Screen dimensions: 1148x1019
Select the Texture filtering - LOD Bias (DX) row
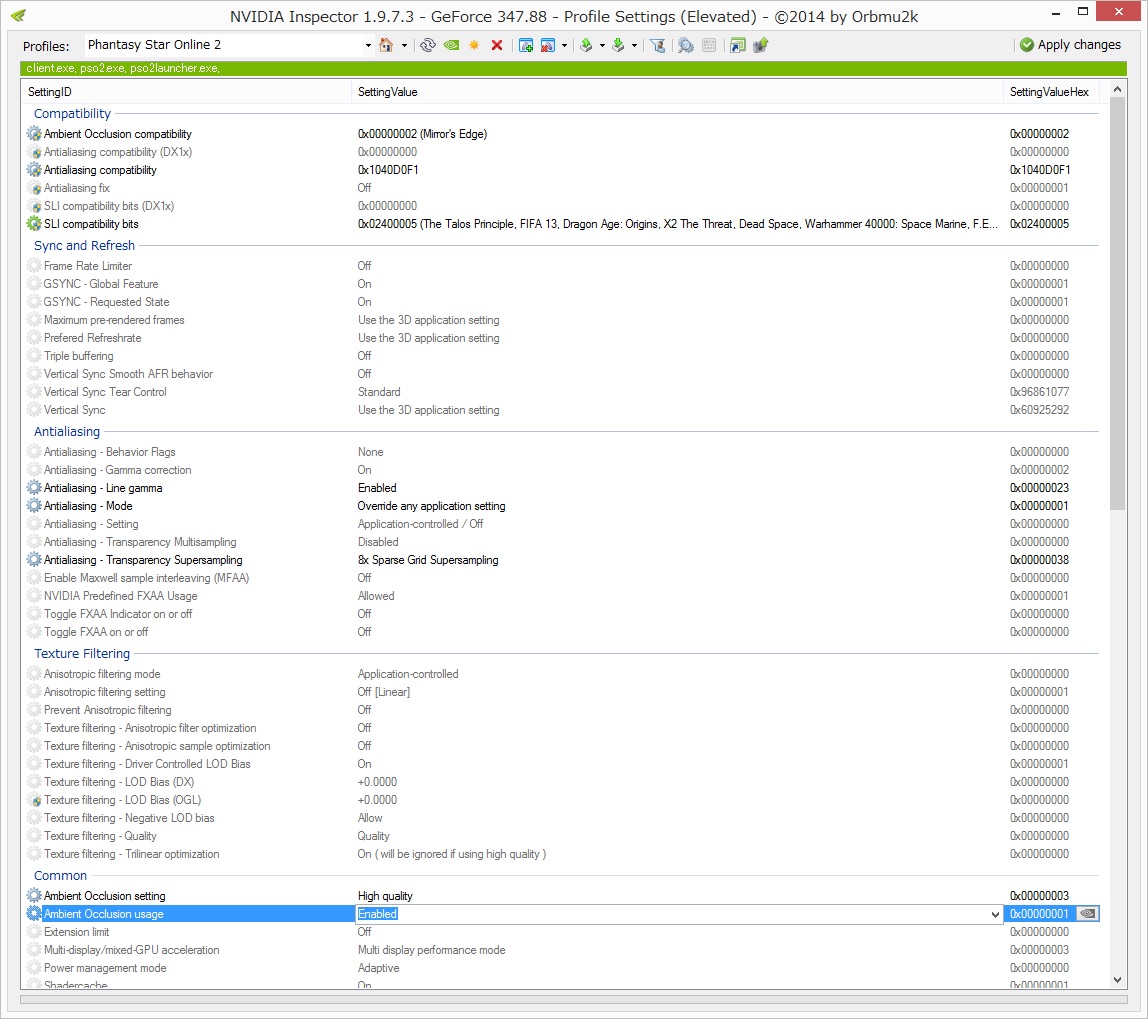[562, 782]
